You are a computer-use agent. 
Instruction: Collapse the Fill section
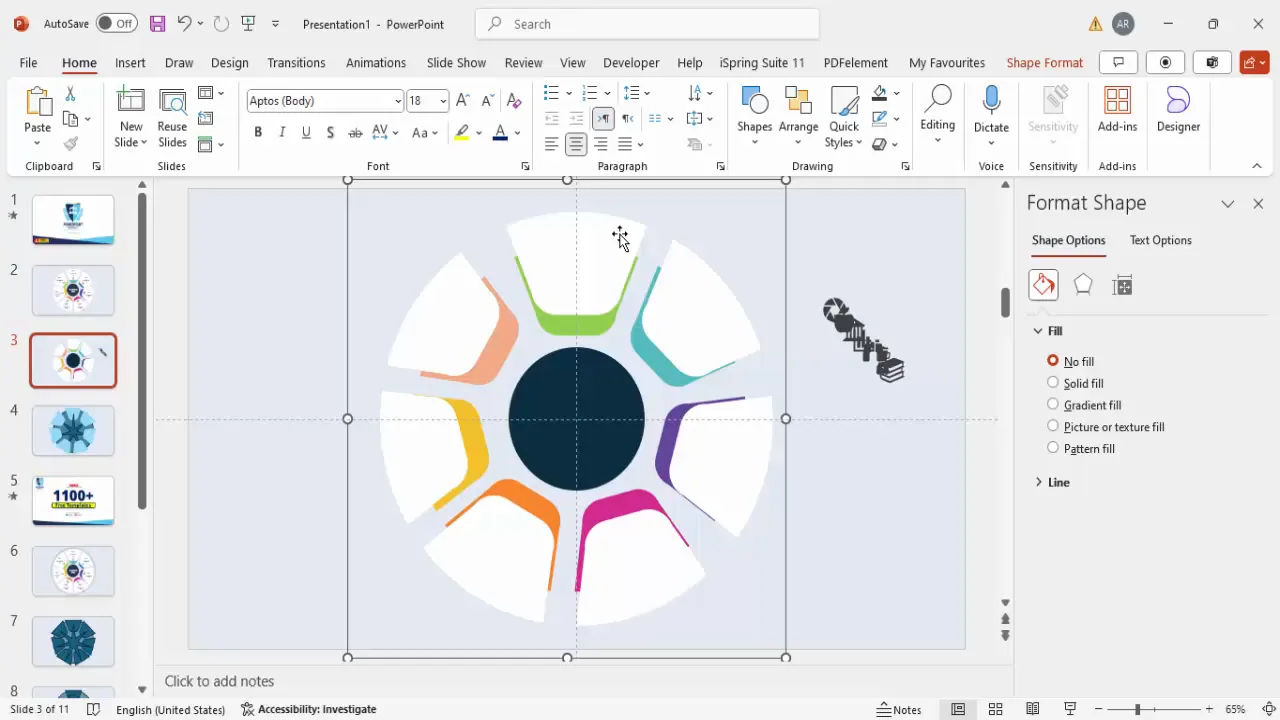pyautogui.click(x=1048, y=331)
